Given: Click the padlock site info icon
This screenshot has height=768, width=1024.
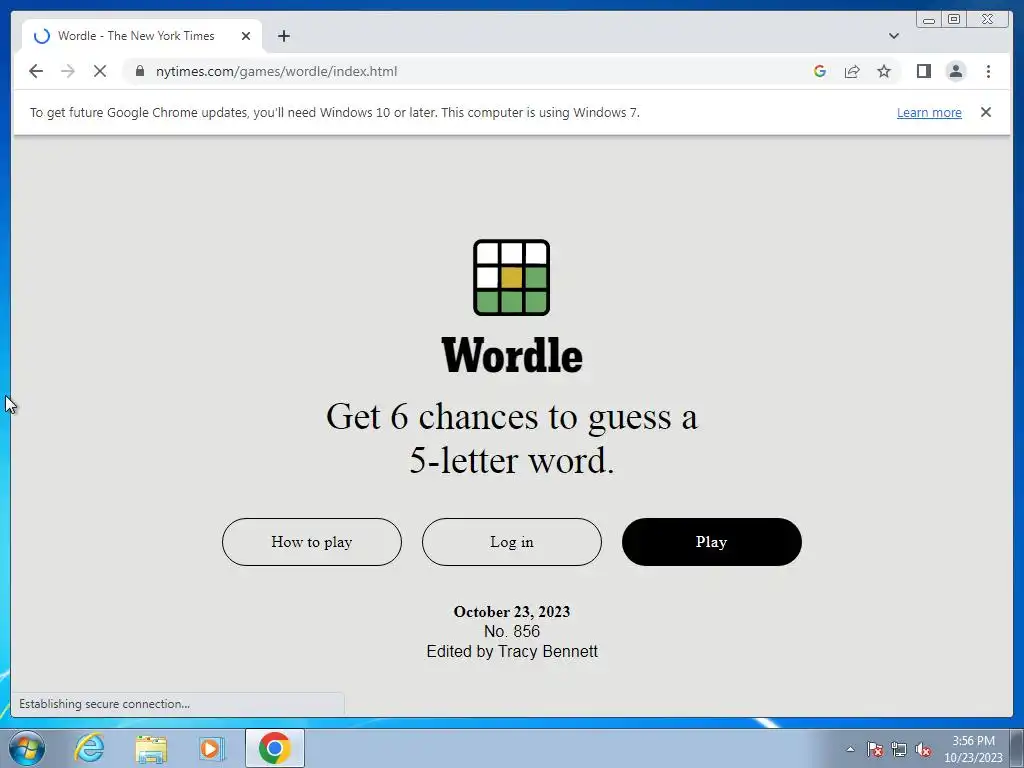Looking at the screenshot, I should (x=140, y=71).
